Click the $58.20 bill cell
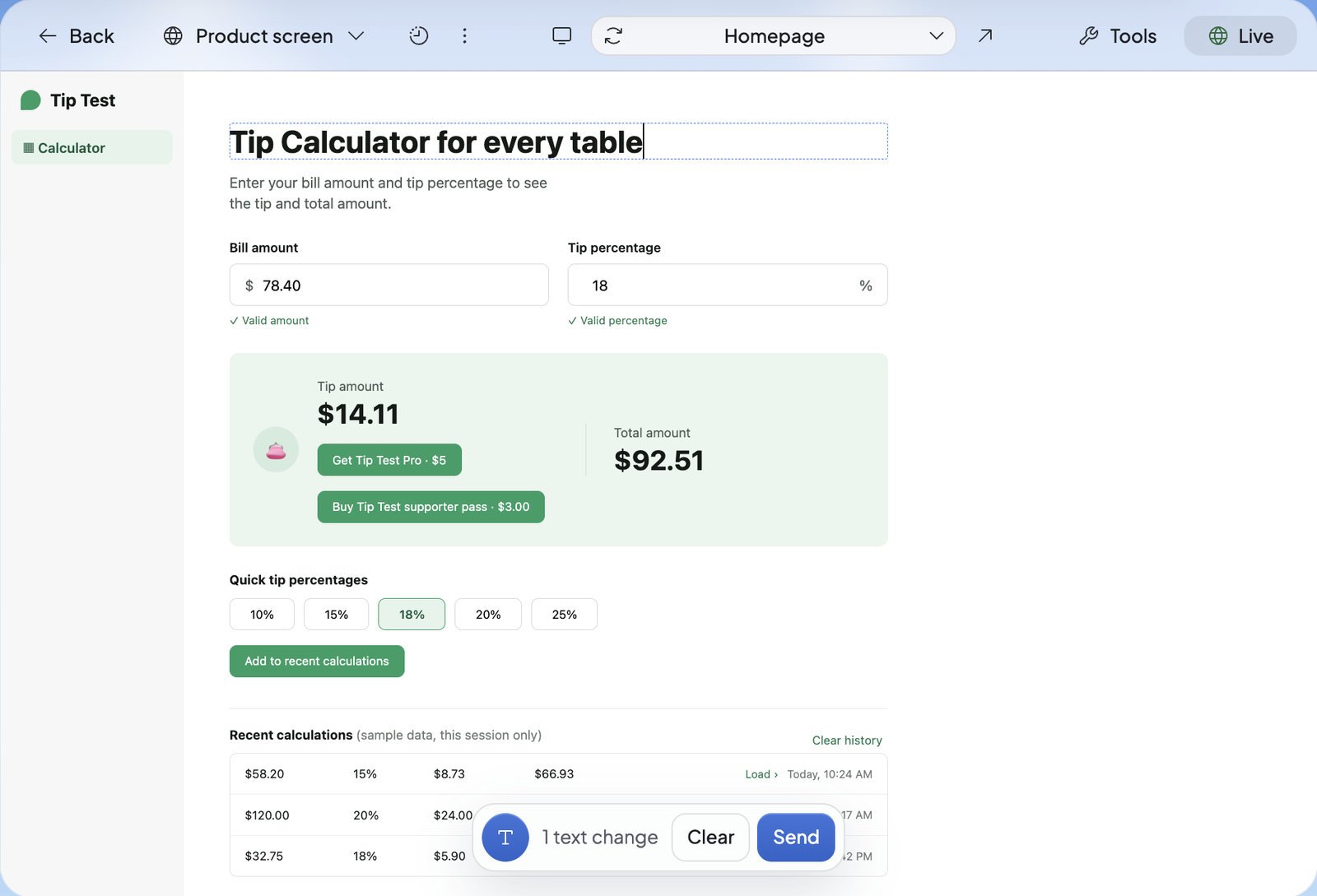 [x=264, y=774]
